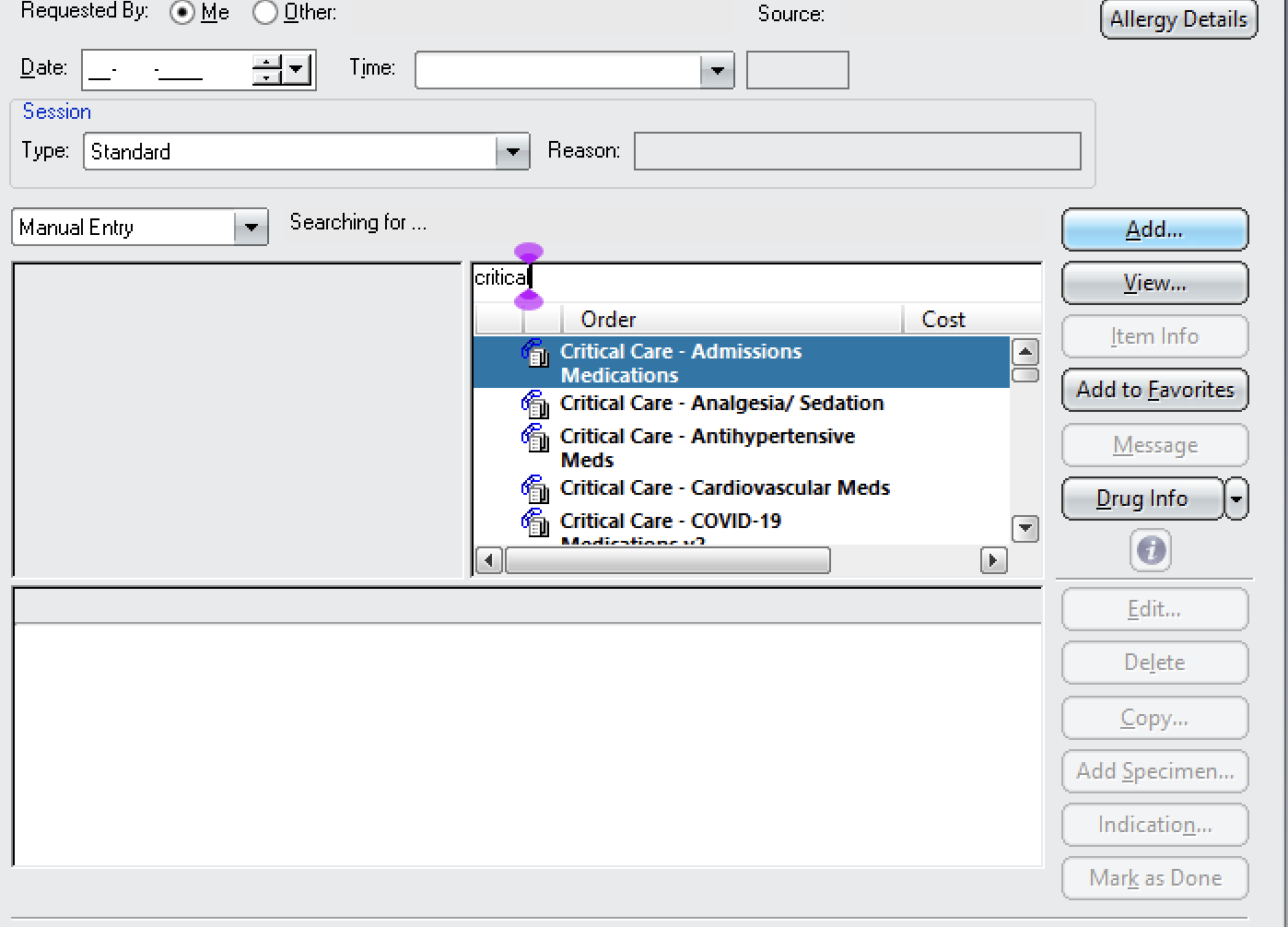The height and width of the screenshot is (927, 1288).
Task: Select Critical Care - COVID-19 row
Action: click(742, 525)
